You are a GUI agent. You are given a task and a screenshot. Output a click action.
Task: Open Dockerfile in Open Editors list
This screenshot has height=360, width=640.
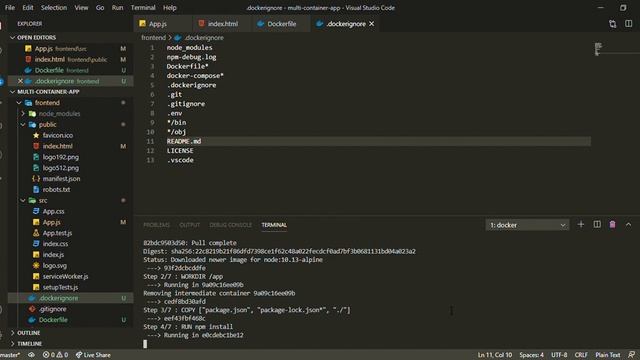70,70
